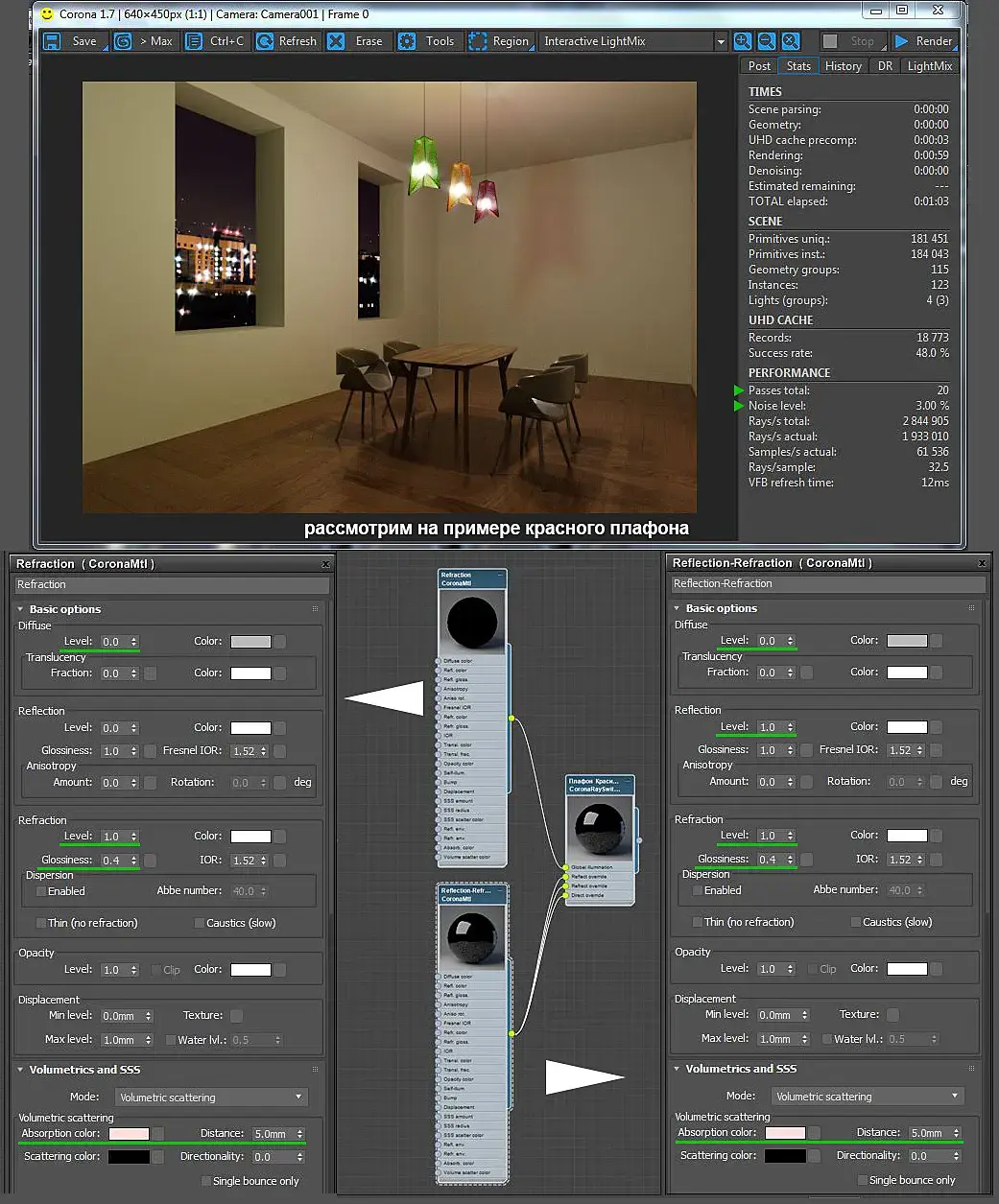999x1204 pixels.
Task: Zoom out with the magnifier minus icon
Action: coord(767,41)
